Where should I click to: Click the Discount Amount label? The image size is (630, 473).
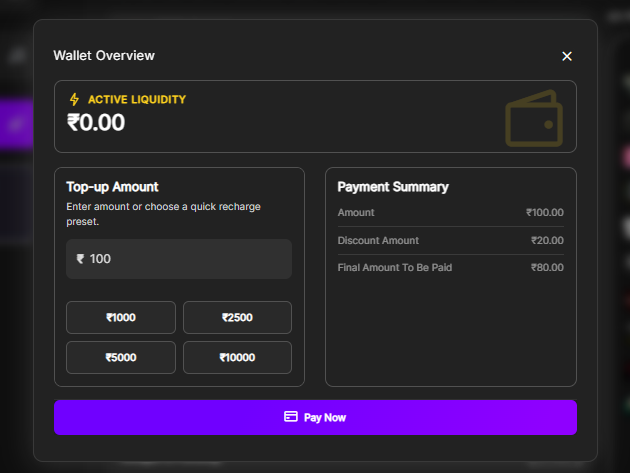(x=378, y=240)
